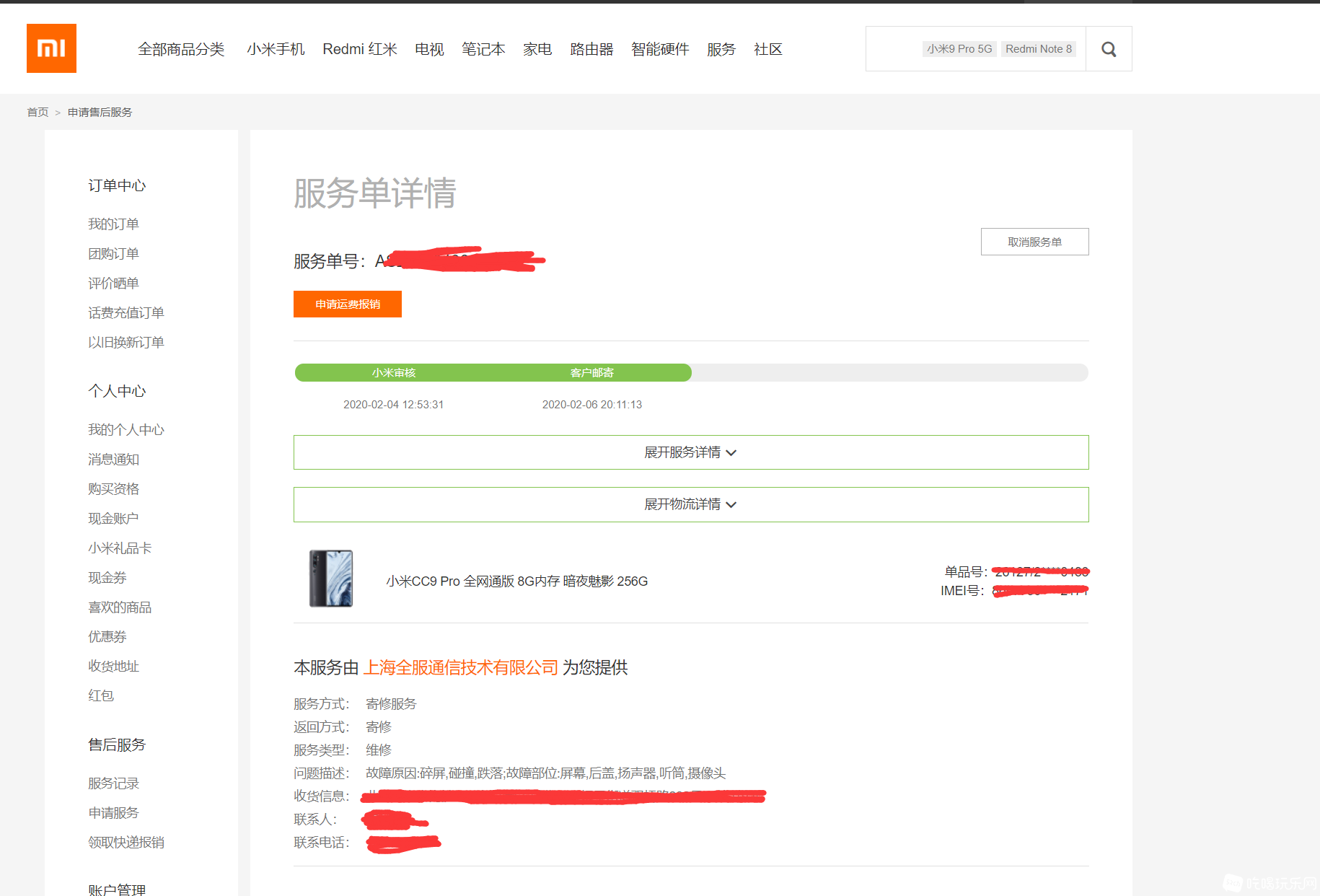Click the search magnifier icon

[x=1109, y=49]
